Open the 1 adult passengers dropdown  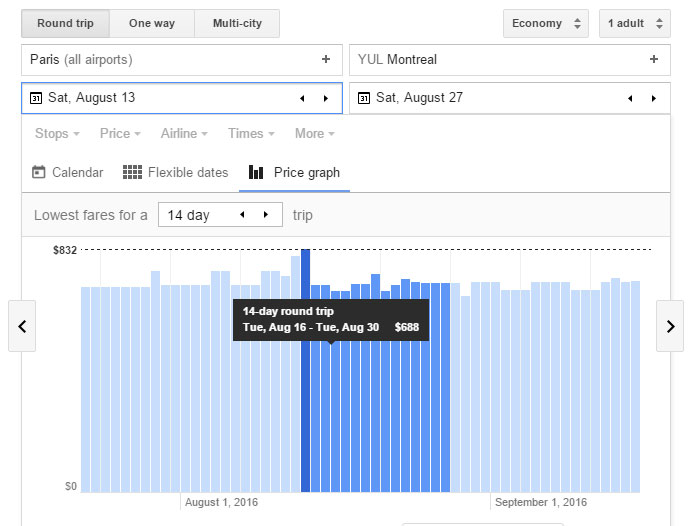pyautogui.click(x=635, y=24)
